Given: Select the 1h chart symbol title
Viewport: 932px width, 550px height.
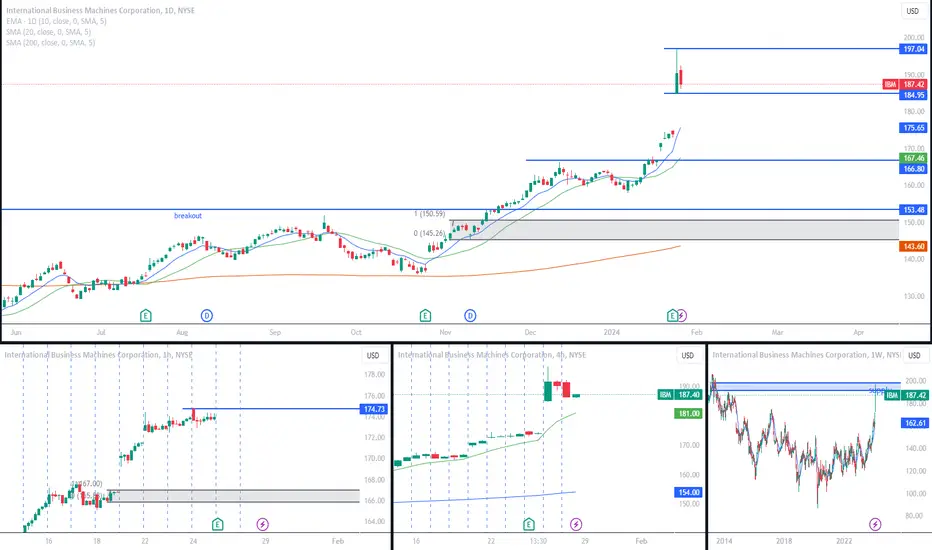Looking at the screenshot, I should 99,355.
